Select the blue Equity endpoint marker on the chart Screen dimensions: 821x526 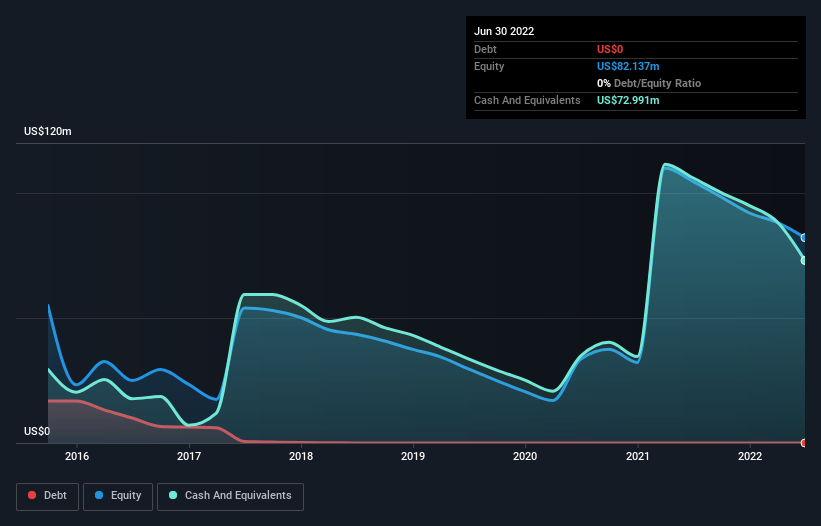pos(805,238)
